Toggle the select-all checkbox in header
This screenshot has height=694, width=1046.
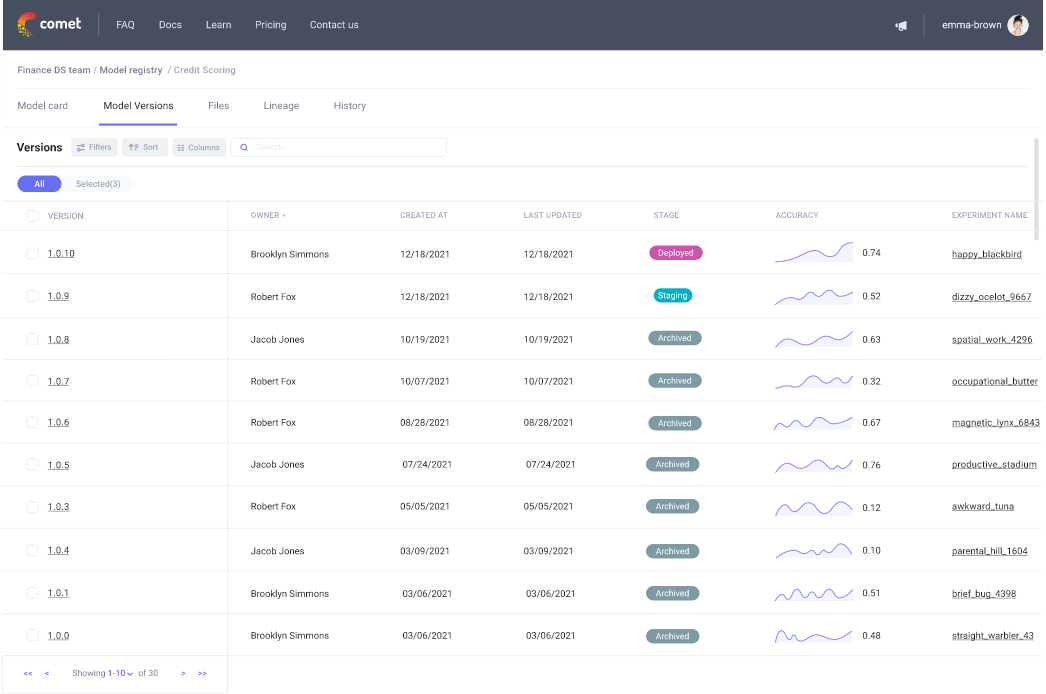(x=33, y=216)
